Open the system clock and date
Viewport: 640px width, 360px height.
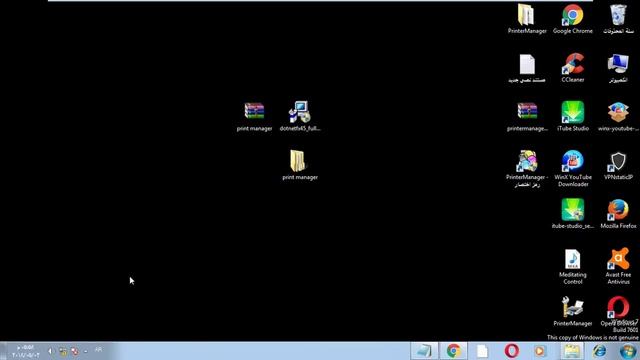pos(25,351)
